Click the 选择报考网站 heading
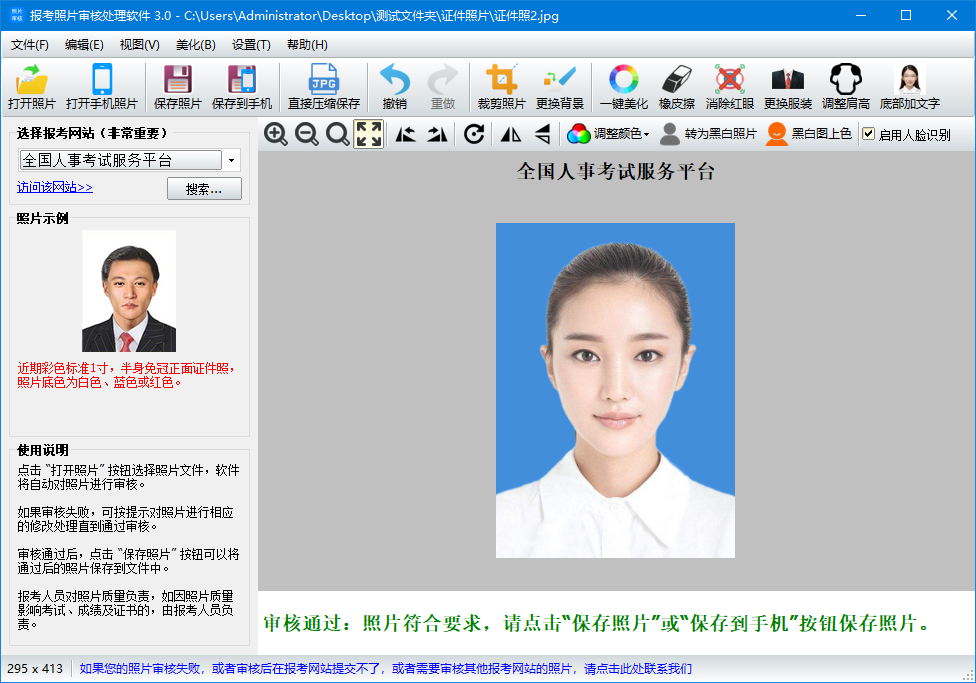This screenshot has height=683, width=976. [92, 133]
